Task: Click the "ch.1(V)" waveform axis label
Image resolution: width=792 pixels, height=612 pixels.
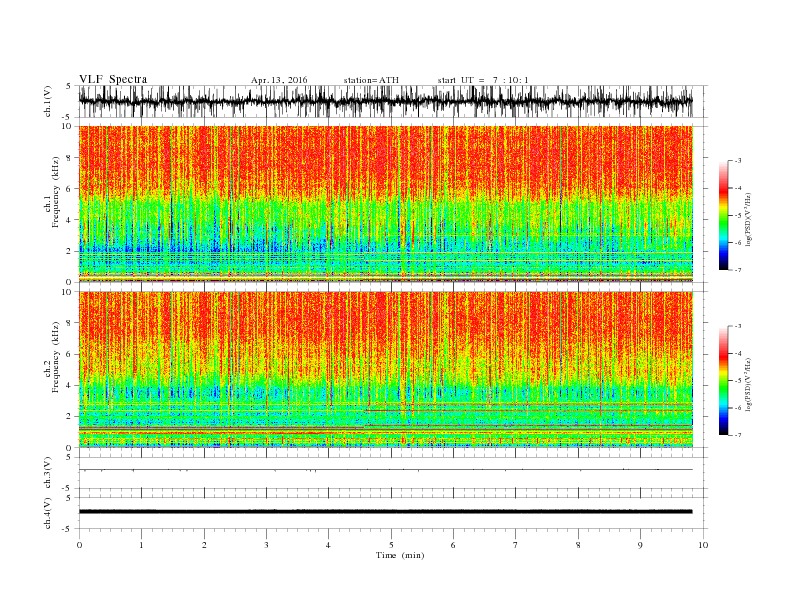Action: 48,101
